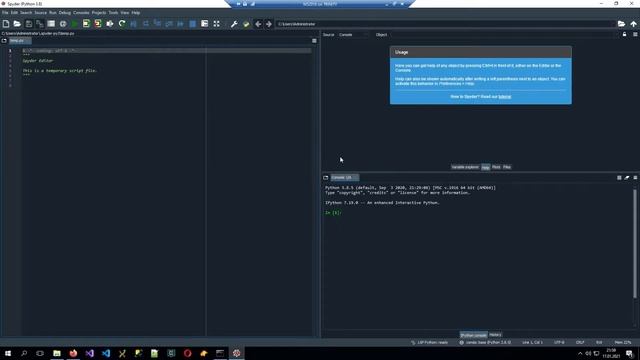The image size is (640, 360).
Task: Run the current cell and advance
Action: click(98, 24)
